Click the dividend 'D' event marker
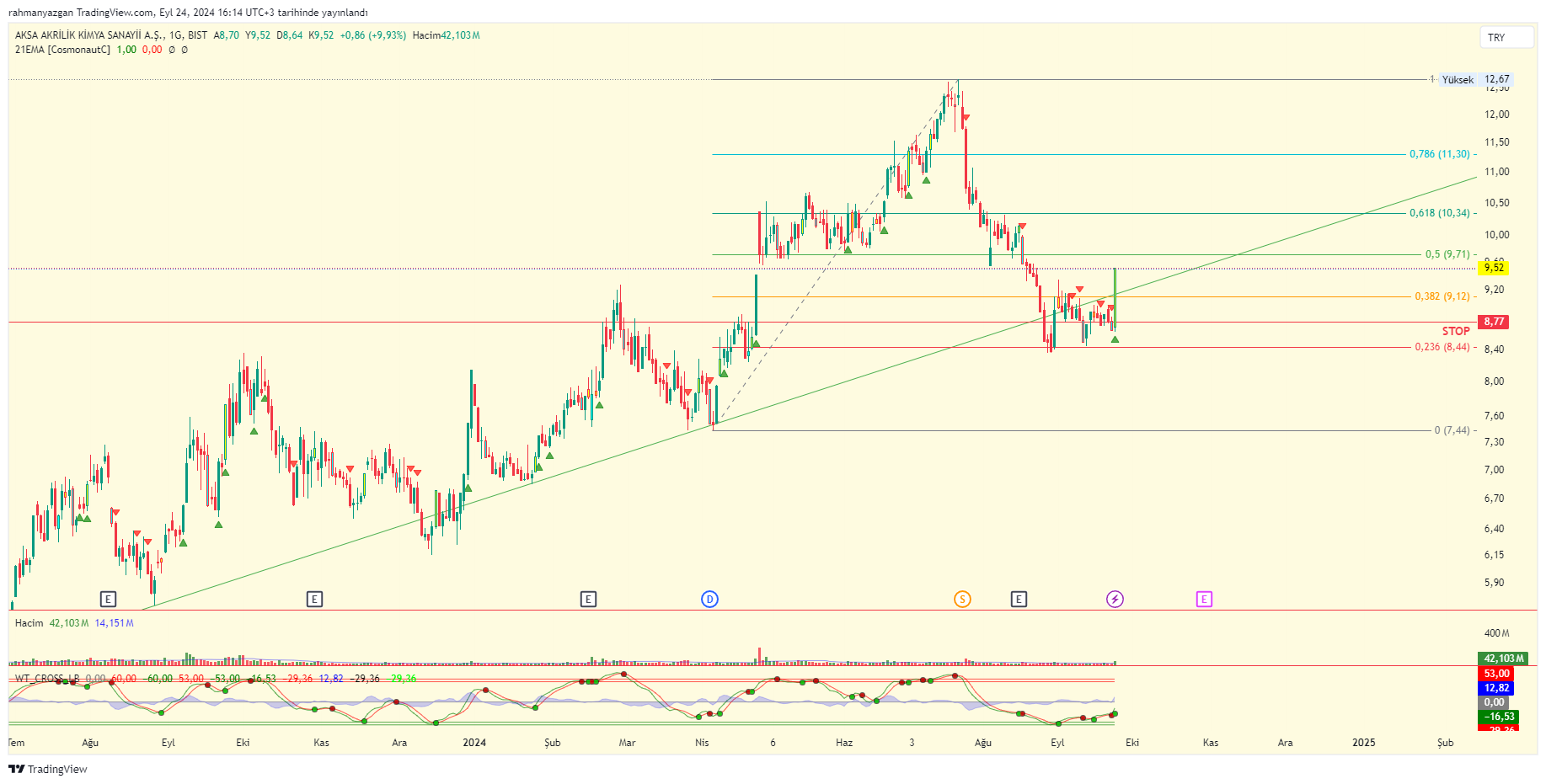Image resolution: width=1546 pixels, height=784 pixels. point(709,600)
